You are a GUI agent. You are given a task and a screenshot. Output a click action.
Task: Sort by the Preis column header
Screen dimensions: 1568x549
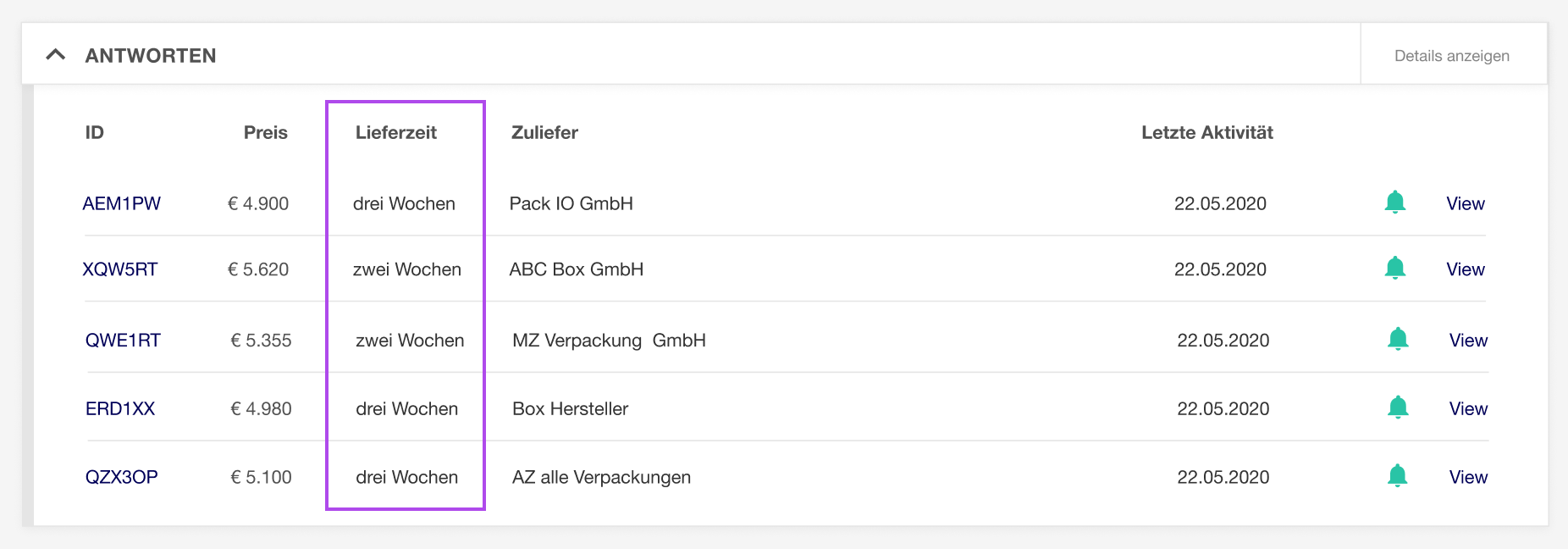pos(266,132)
